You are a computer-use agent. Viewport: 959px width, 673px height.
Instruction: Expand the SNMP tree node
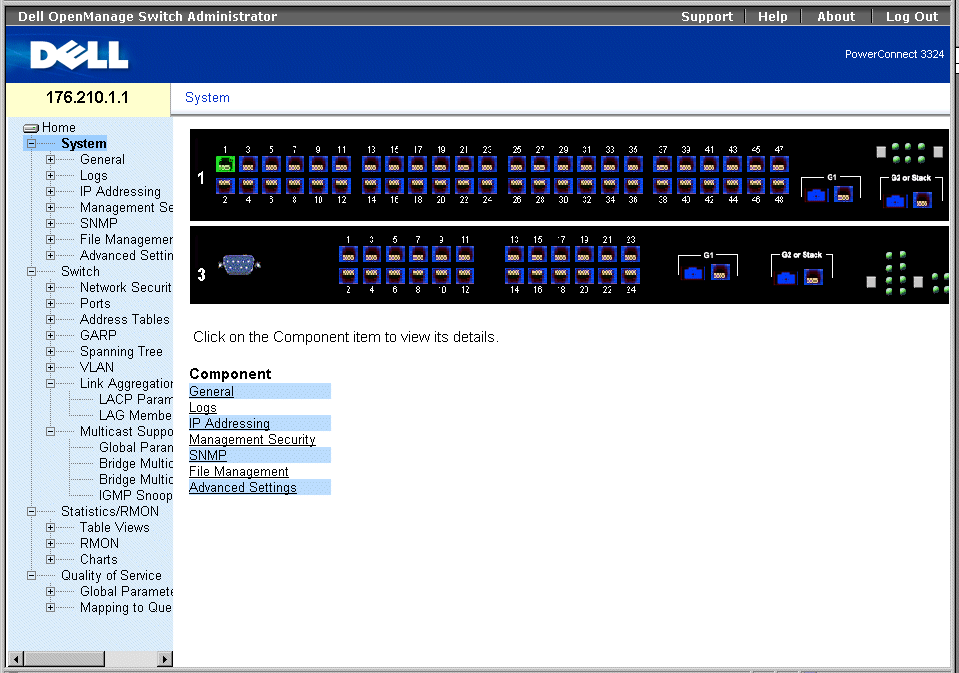coord(51,223)
